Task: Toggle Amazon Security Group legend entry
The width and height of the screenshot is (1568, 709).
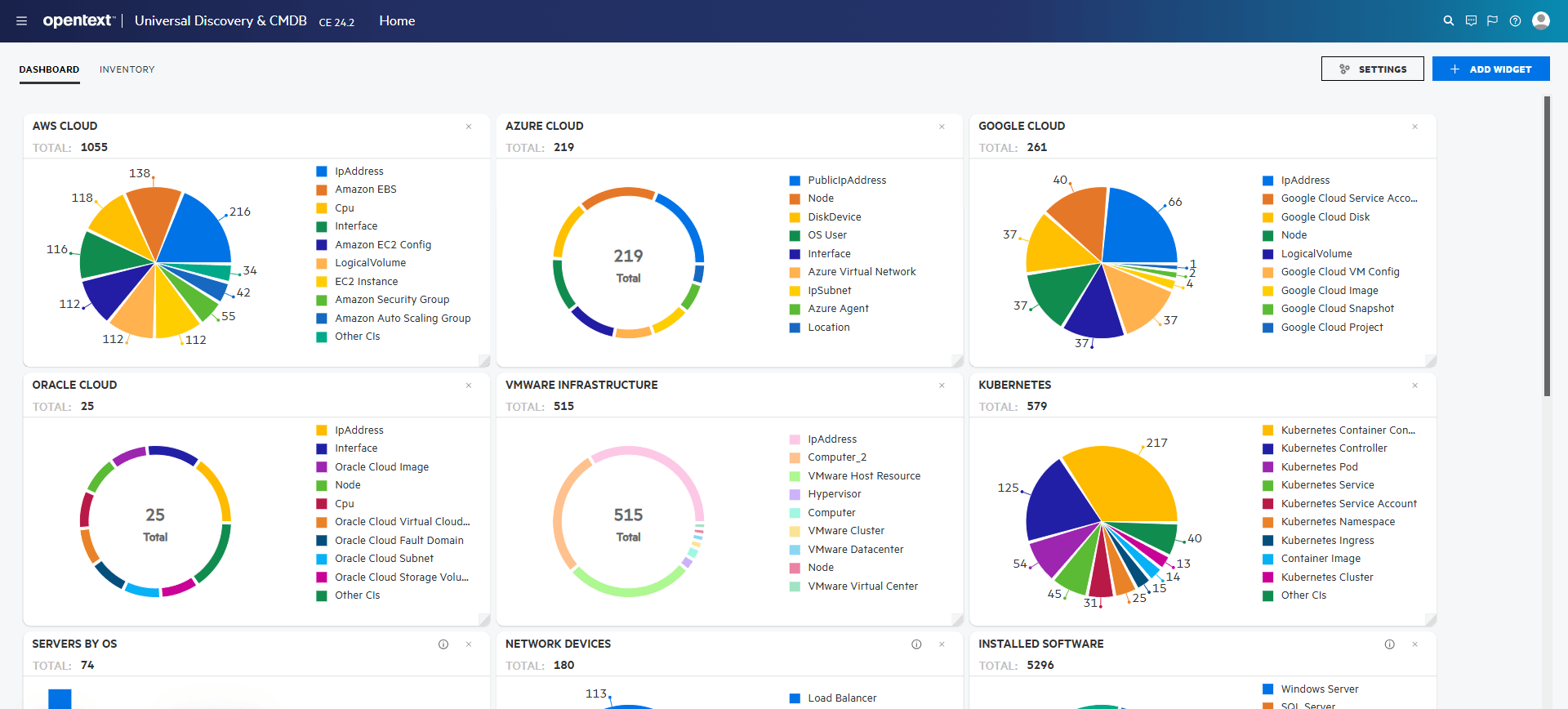Action: (x=382, y=300)
